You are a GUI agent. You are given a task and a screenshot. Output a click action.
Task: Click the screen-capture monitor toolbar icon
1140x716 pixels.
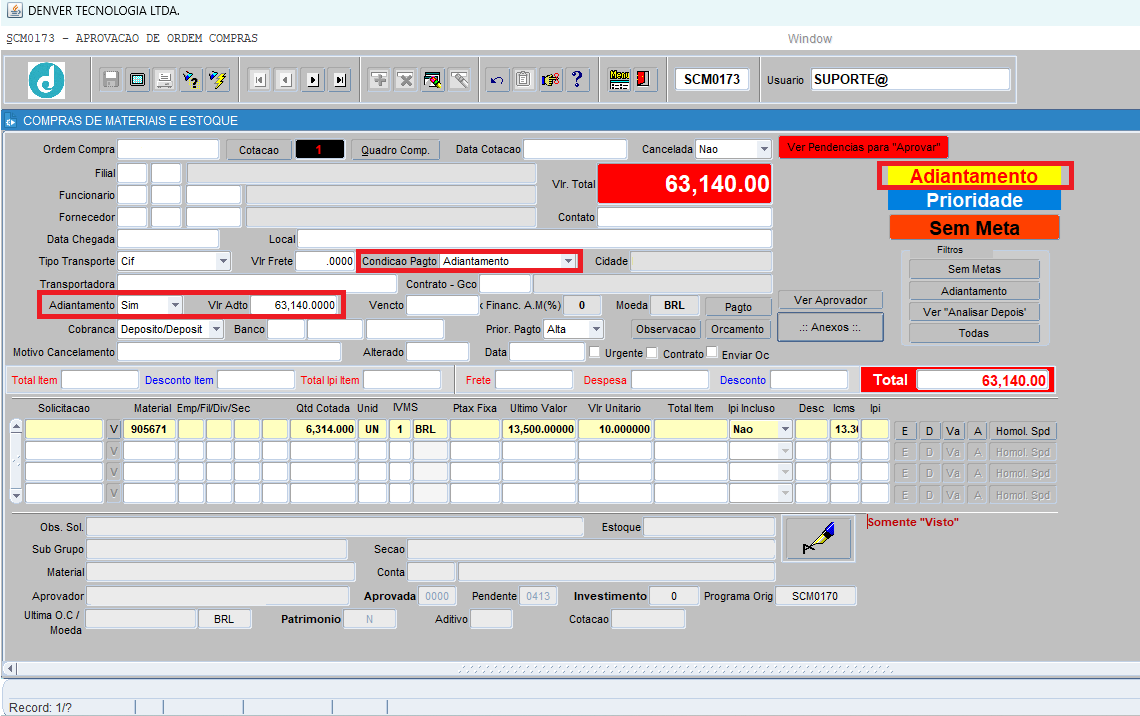137,79
